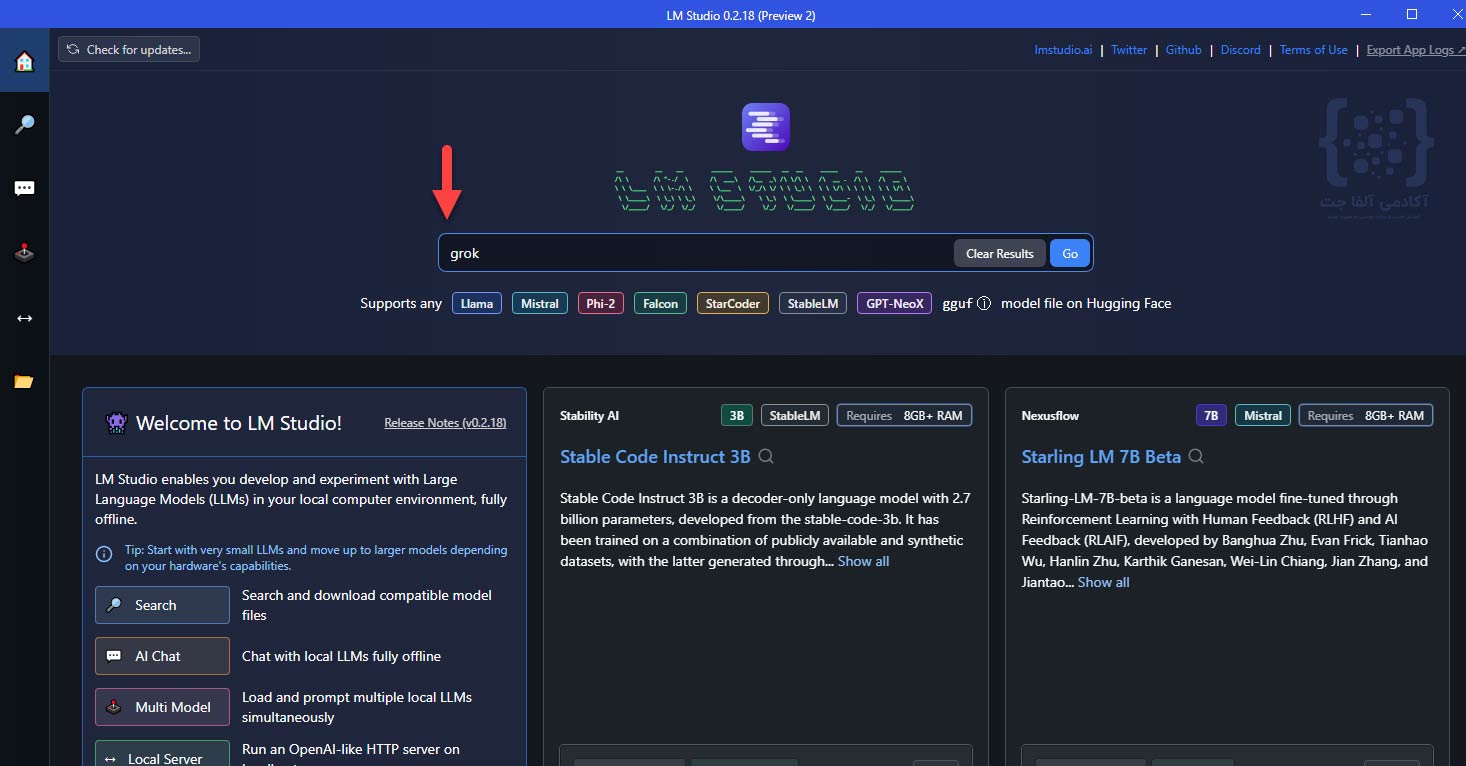1466x766 pixels.
Task: Open the Multi Model joystick sidebar icon
Action: coord(24,253)
